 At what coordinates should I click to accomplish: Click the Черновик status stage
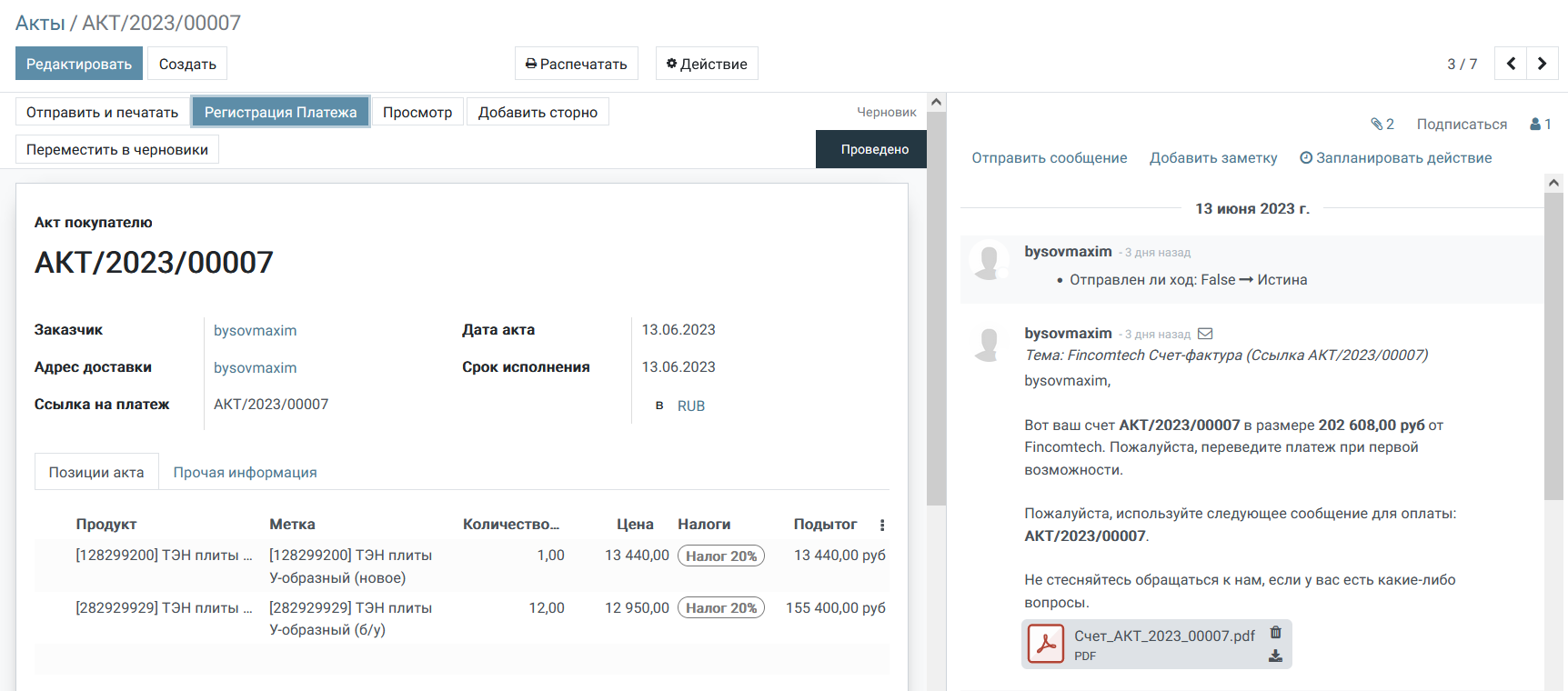coord(886,112)
